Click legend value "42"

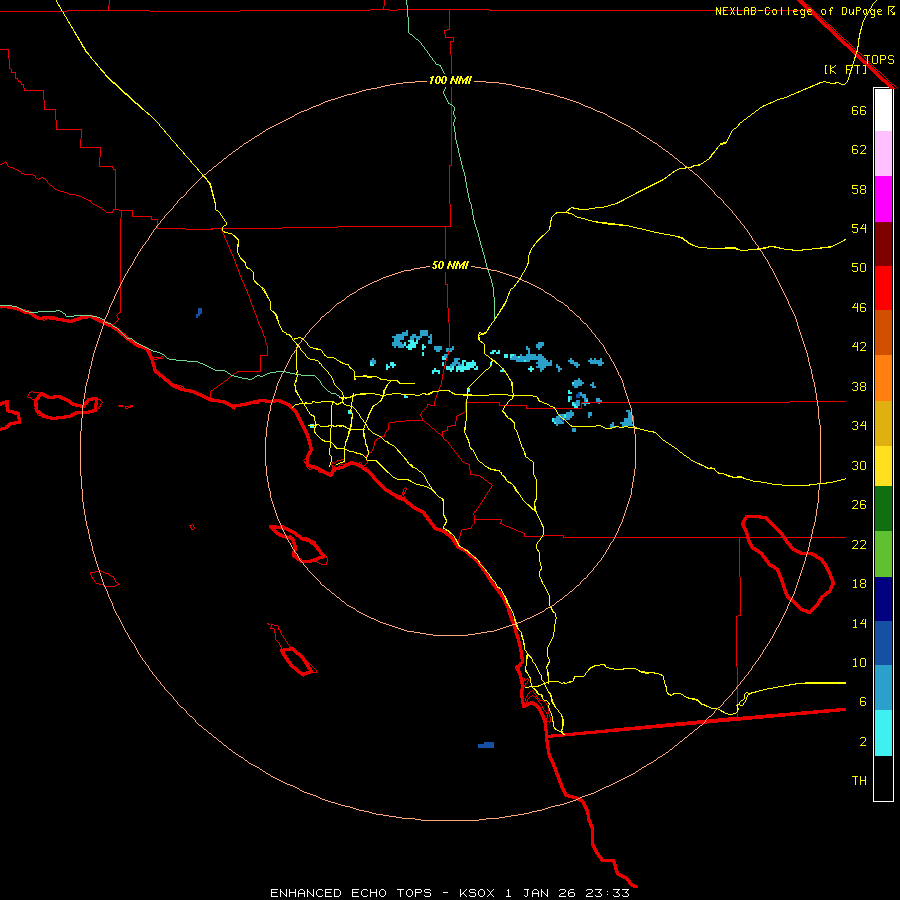pos(859,347)
